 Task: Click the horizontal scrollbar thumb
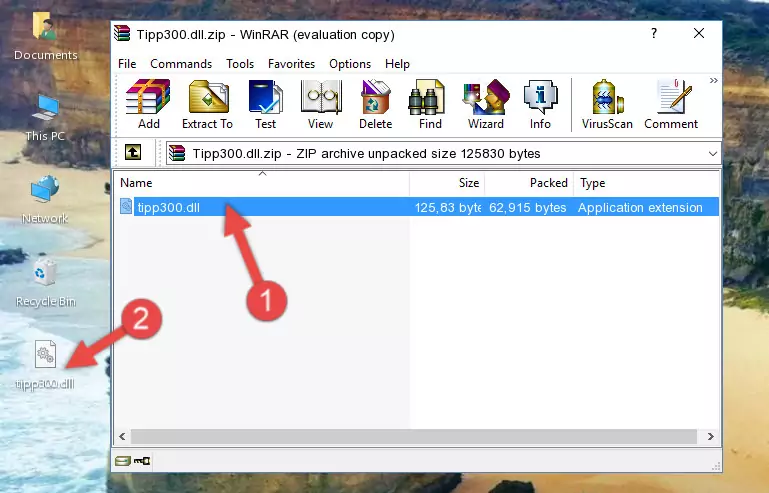pos(414,436)
